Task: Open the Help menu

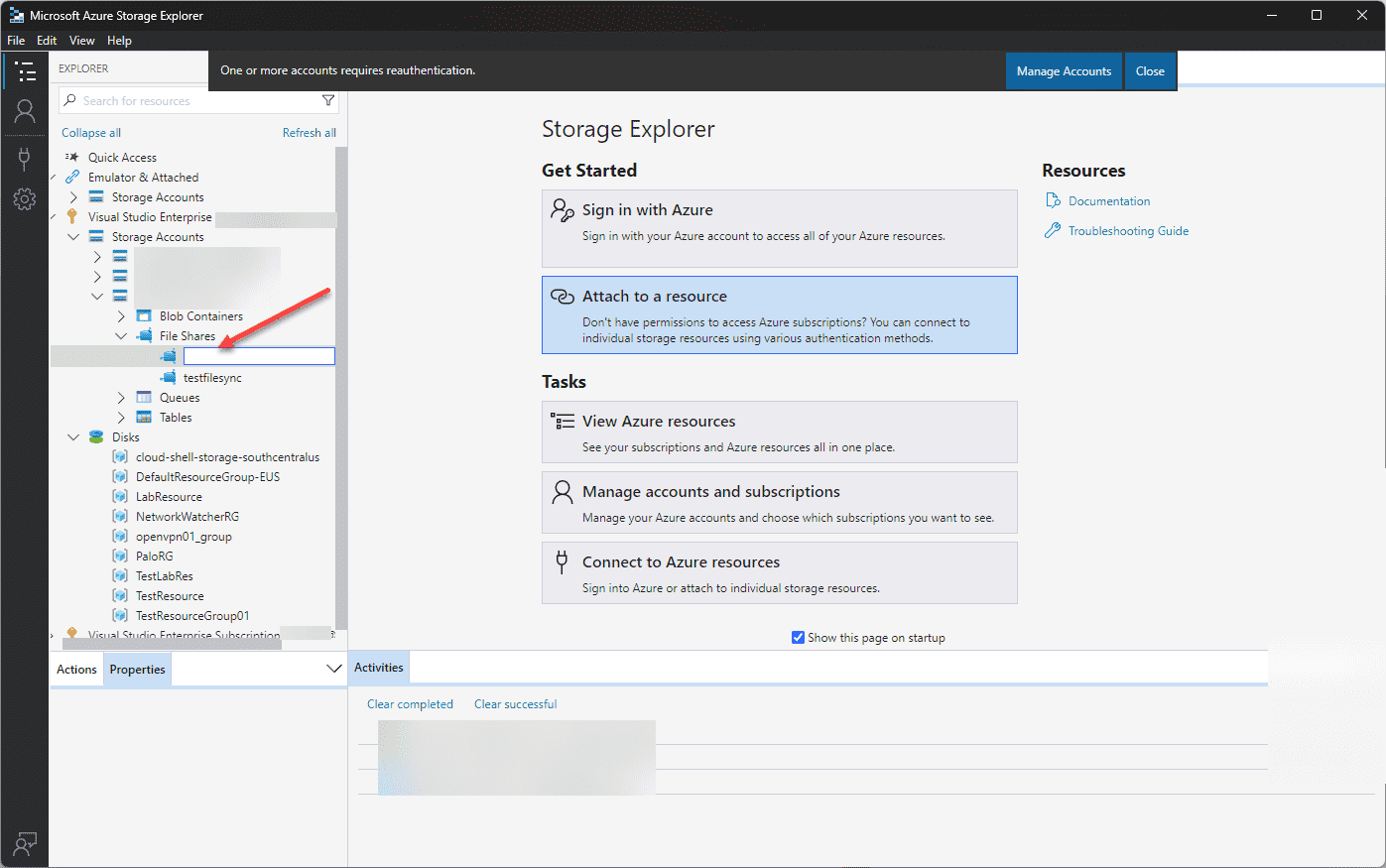Action: (x=119, y=41)
